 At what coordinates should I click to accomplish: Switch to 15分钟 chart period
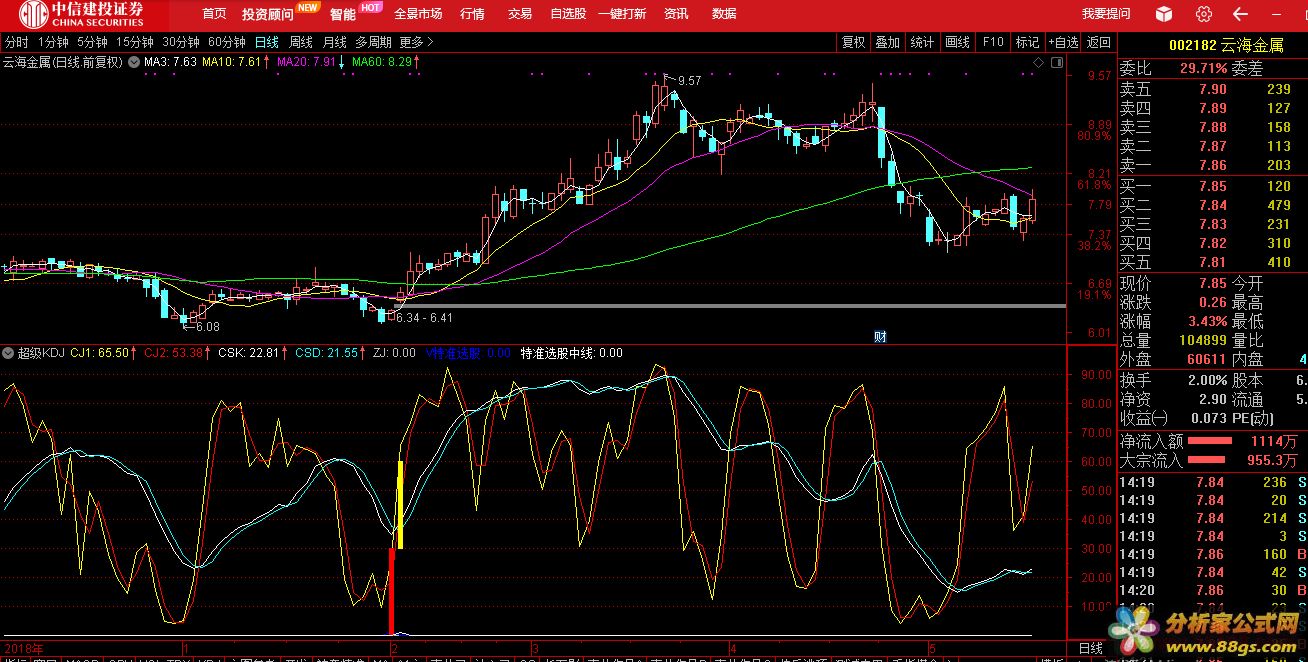[x=135, y=42]
